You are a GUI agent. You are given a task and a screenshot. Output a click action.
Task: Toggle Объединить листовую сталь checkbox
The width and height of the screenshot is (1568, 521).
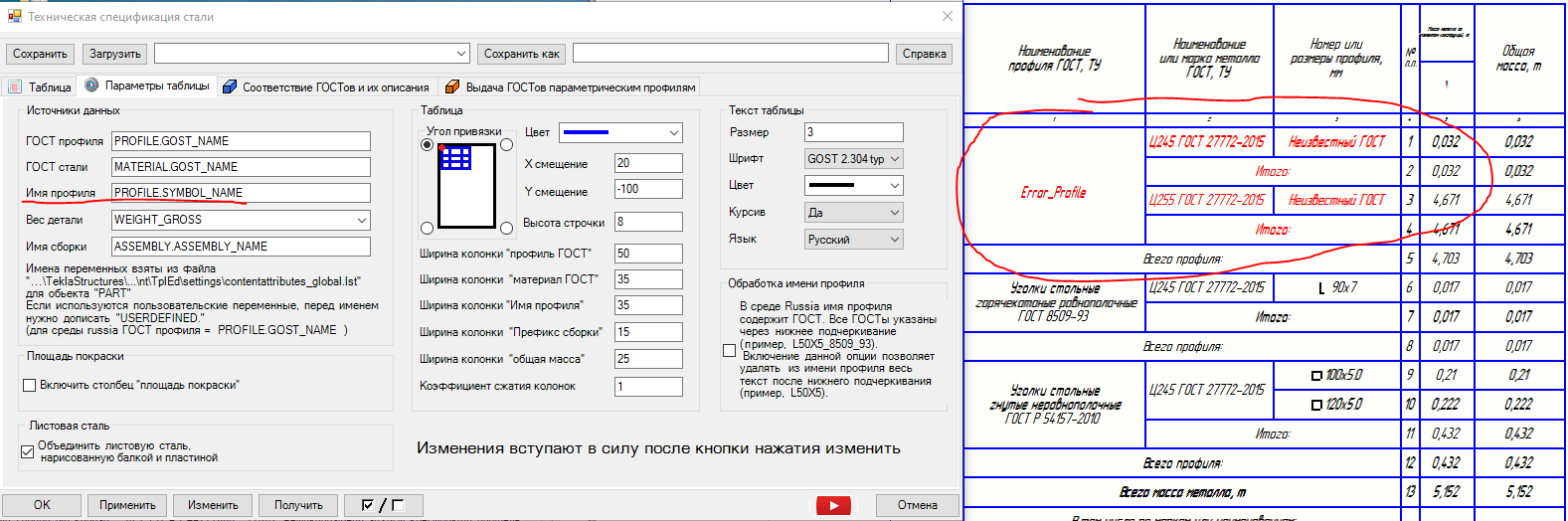tap(28, 451)
